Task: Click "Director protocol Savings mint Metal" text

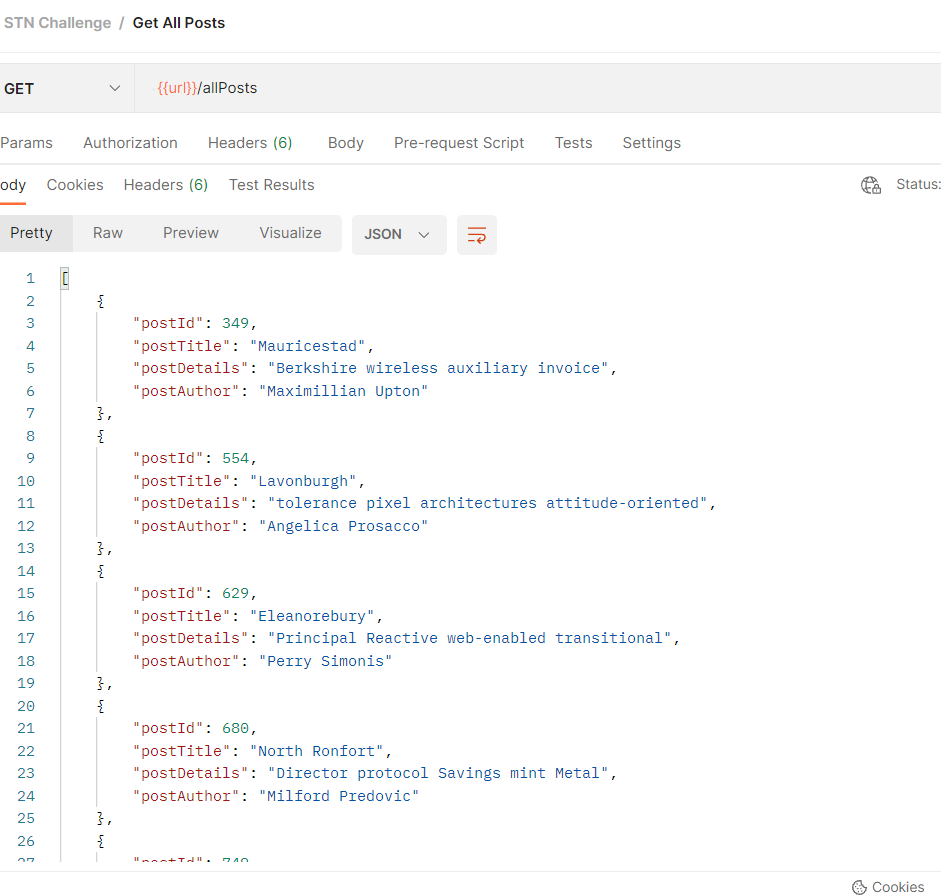Action: click(x=438, y=774)
